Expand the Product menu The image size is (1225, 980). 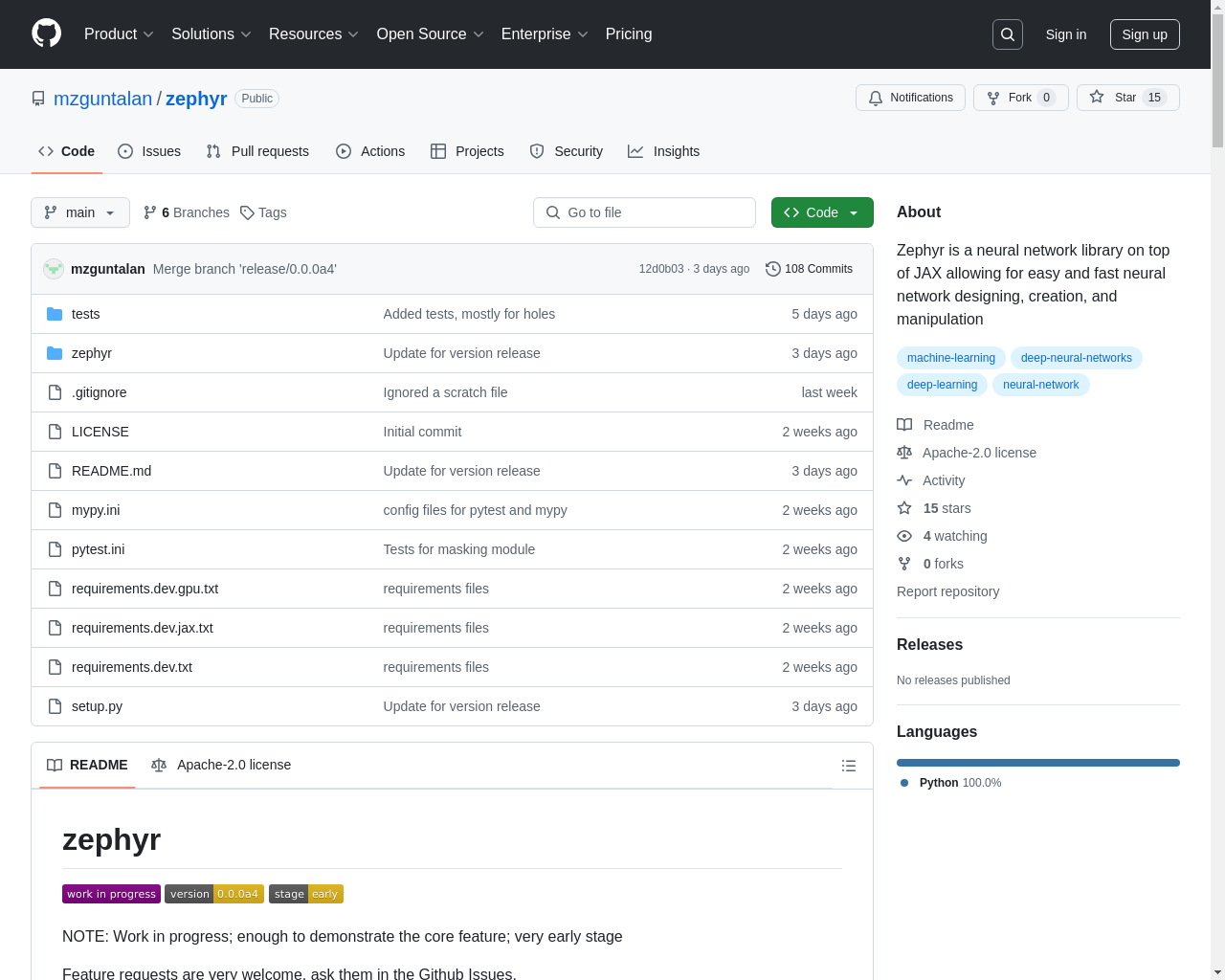click(119, 34)
